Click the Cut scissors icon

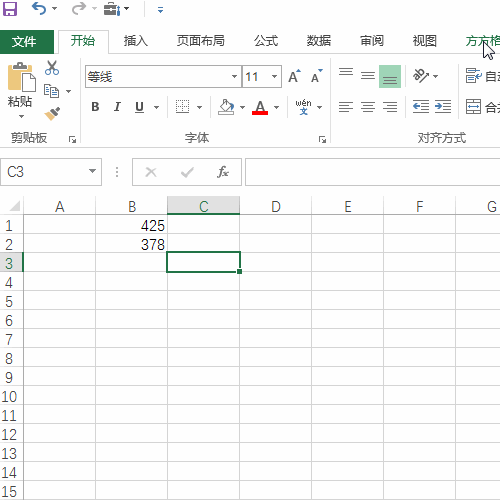pyautogui.click(x=52, y=68)
